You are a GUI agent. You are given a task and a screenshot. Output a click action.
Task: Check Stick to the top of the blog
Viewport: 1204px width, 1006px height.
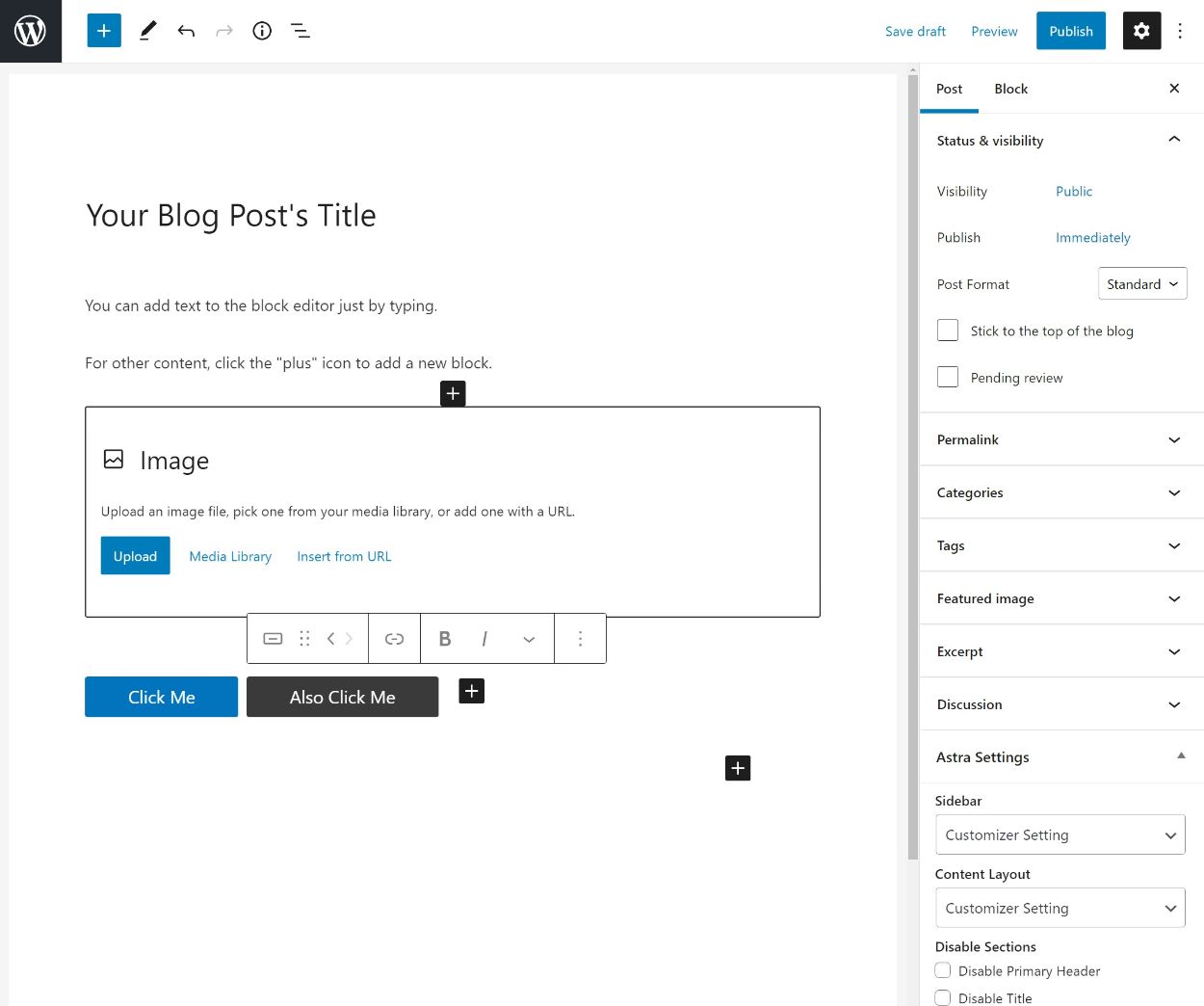point(948,331)
